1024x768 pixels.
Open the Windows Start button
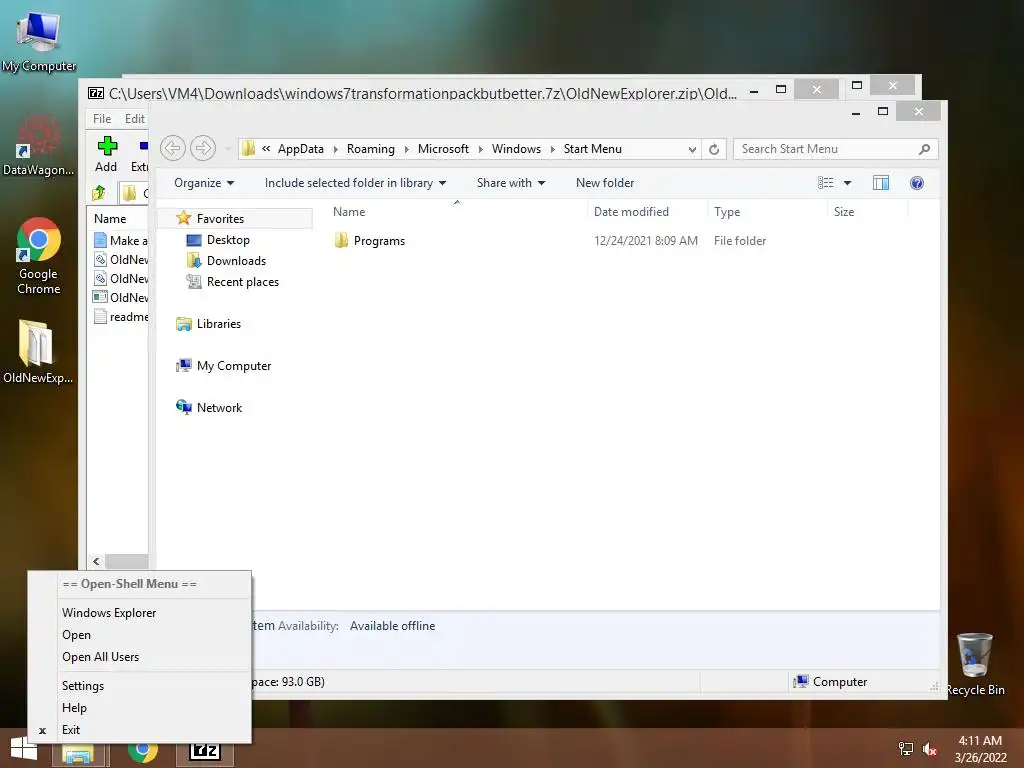click(x=24, y=748)
